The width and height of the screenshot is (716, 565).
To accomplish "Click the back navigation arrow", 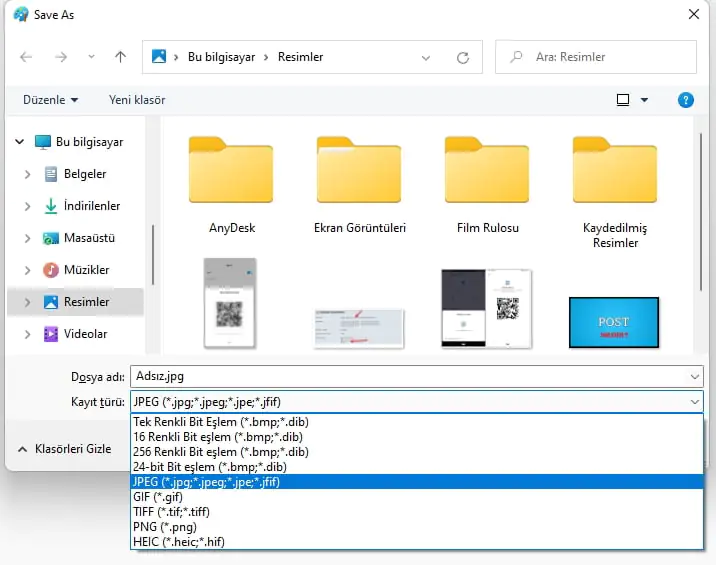I will pos(26,57).
